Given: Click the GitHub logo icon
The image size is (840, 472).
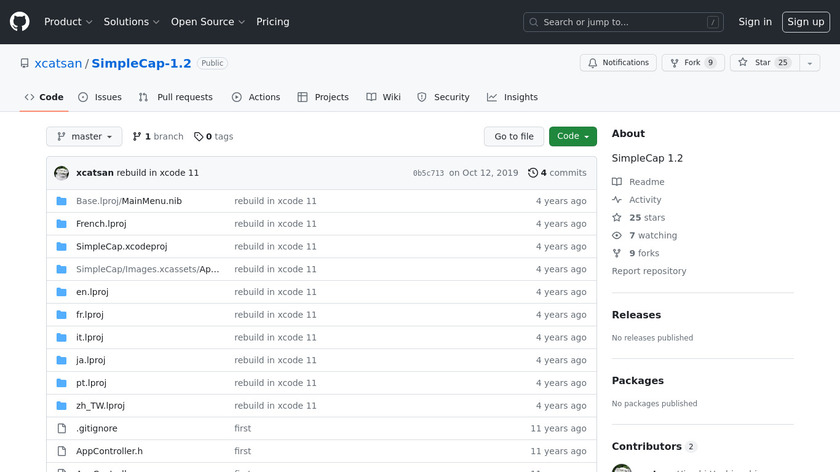Looking at the screenshot, I should coord(20,21).
